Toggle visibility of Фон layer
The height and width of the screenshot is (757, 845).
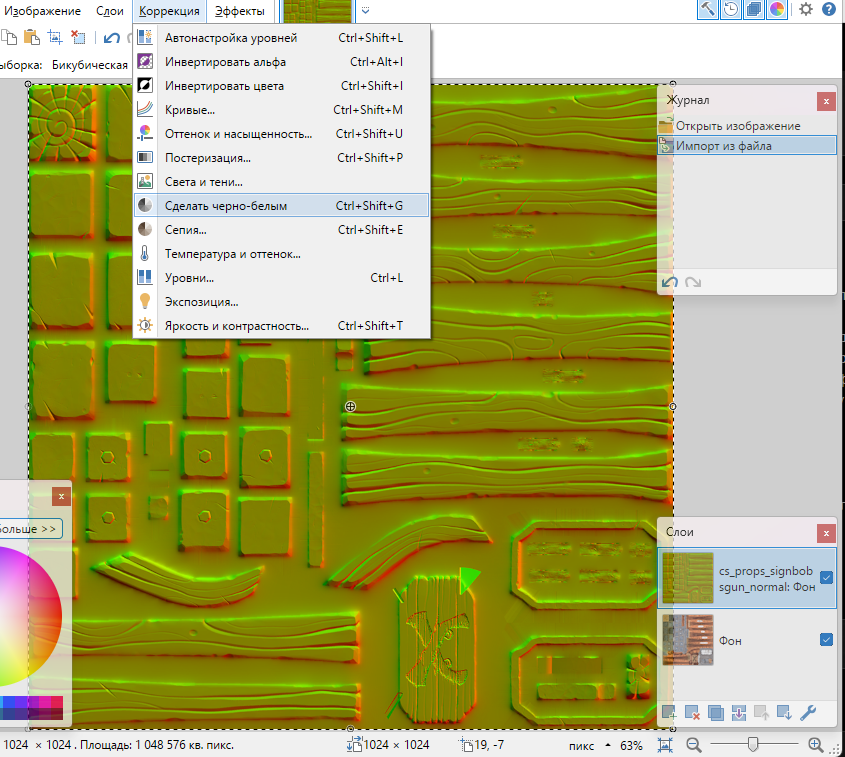(826, 640)
